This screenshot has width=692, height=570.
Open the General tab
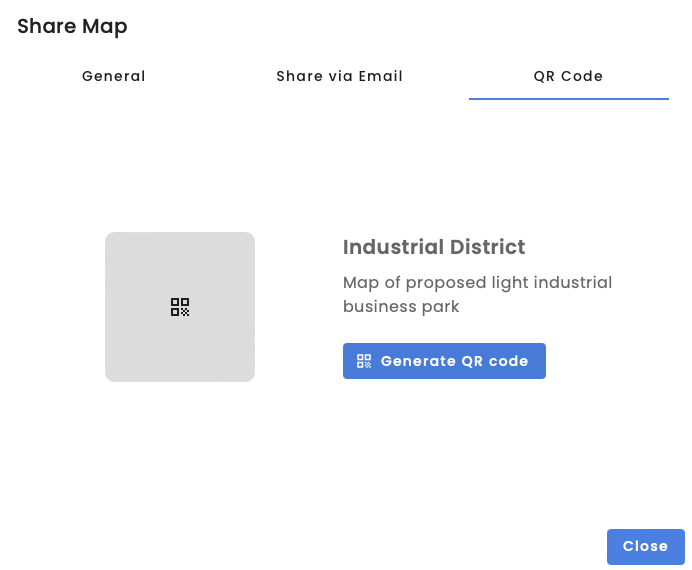click(x=114, y=76)
